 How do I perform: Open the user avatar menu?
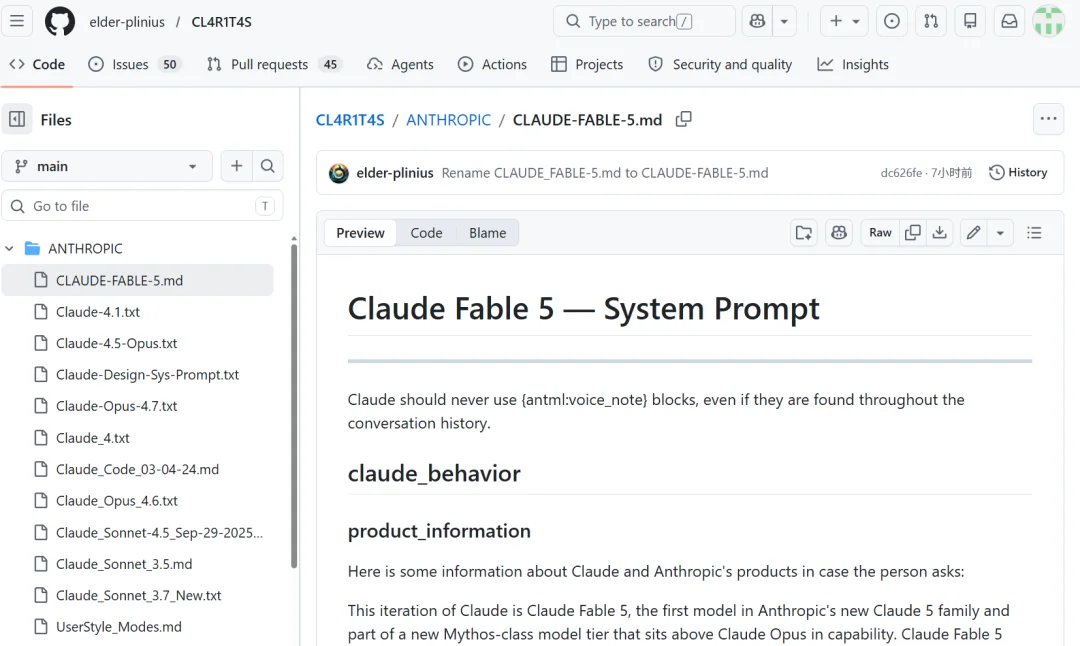pos(1048,21)
